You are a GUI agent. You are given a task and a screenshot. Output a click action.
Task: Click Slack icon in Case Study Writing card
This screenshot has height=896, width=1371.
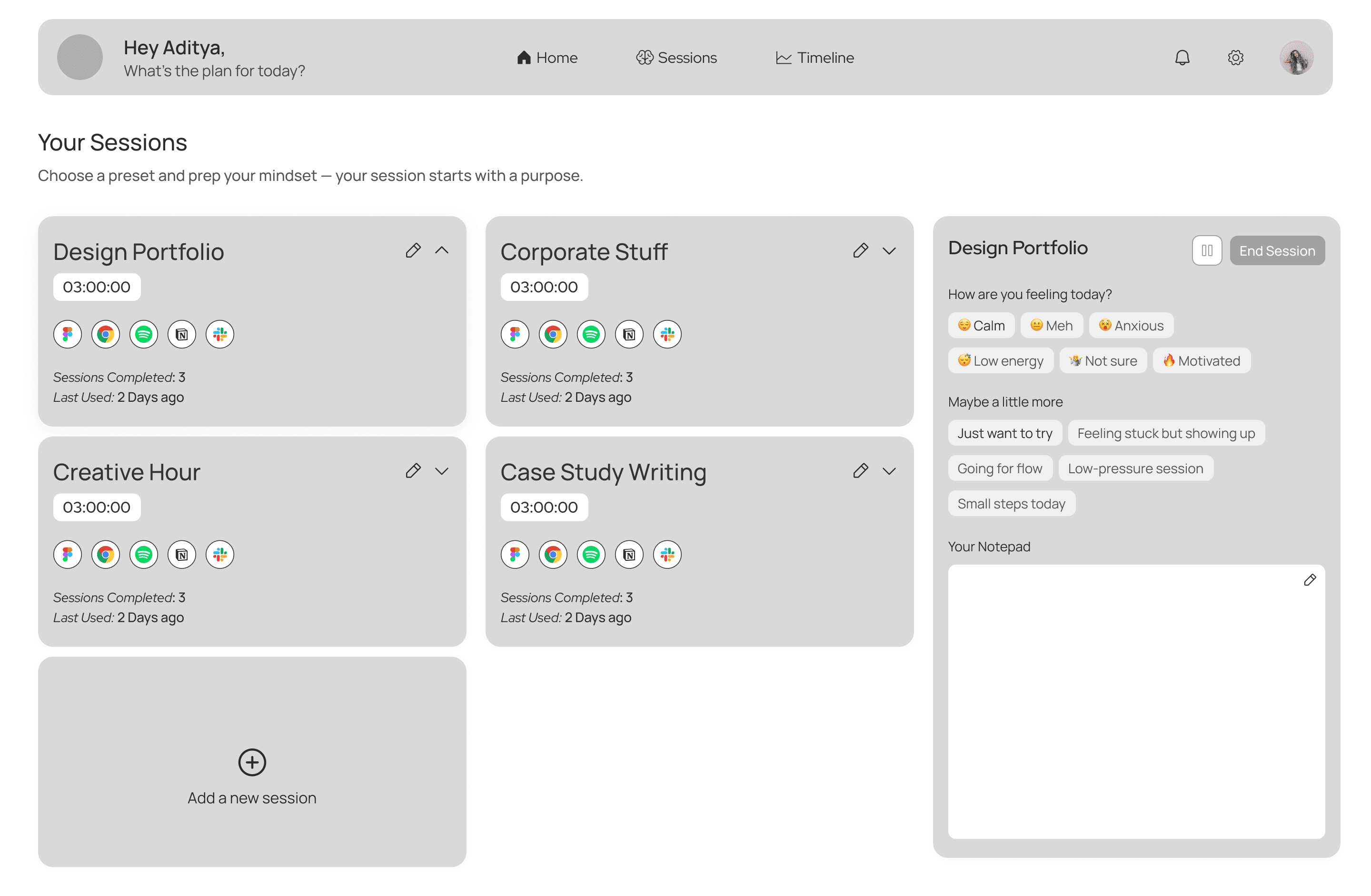pos(667,554)
